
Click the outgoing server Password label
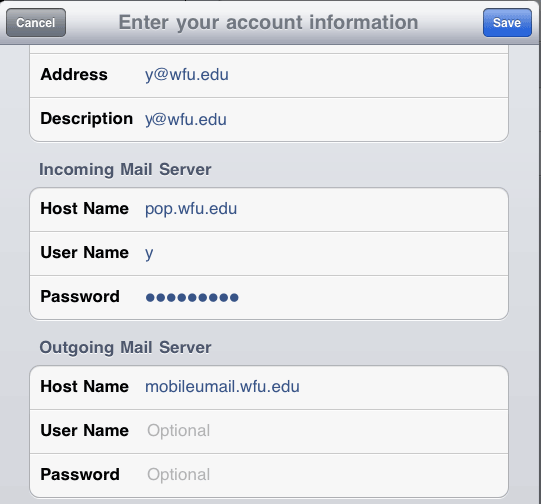80,474
